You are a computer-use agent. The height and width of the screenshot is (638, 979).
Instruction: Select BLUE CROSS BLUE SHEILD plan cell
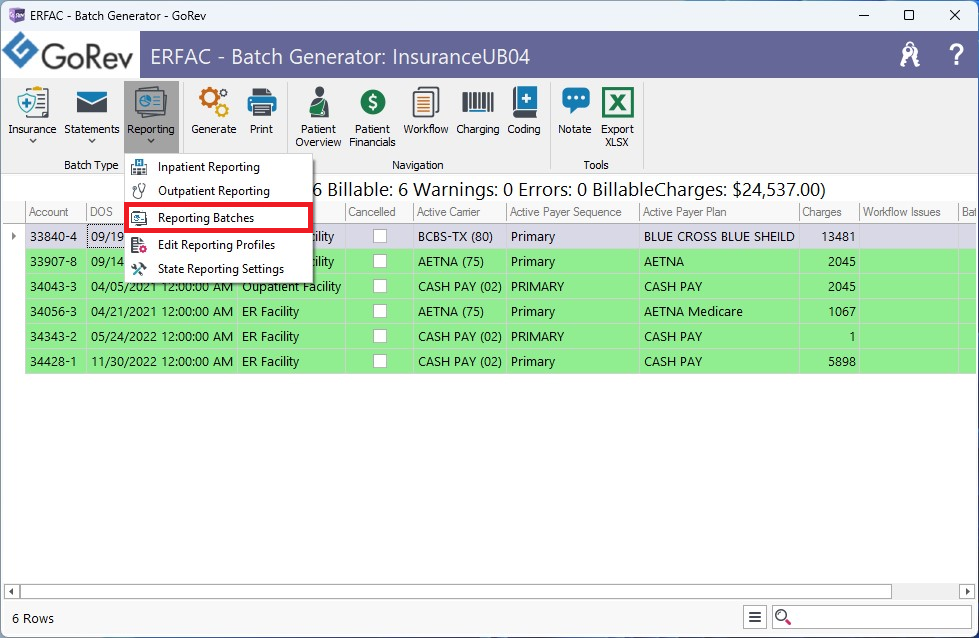(719, 236)
